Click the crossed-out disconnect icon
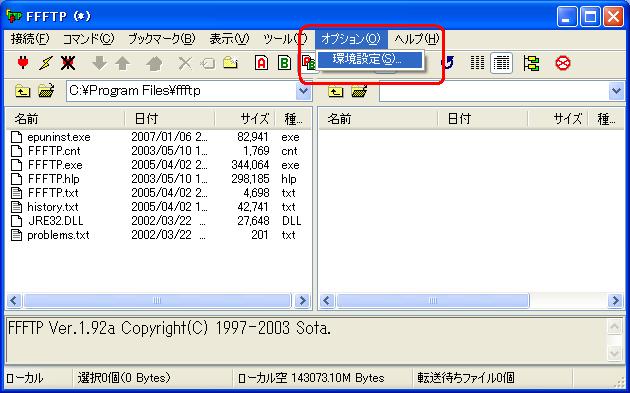The height and width of the screenshot is (393, 630). tap(68, 63)
